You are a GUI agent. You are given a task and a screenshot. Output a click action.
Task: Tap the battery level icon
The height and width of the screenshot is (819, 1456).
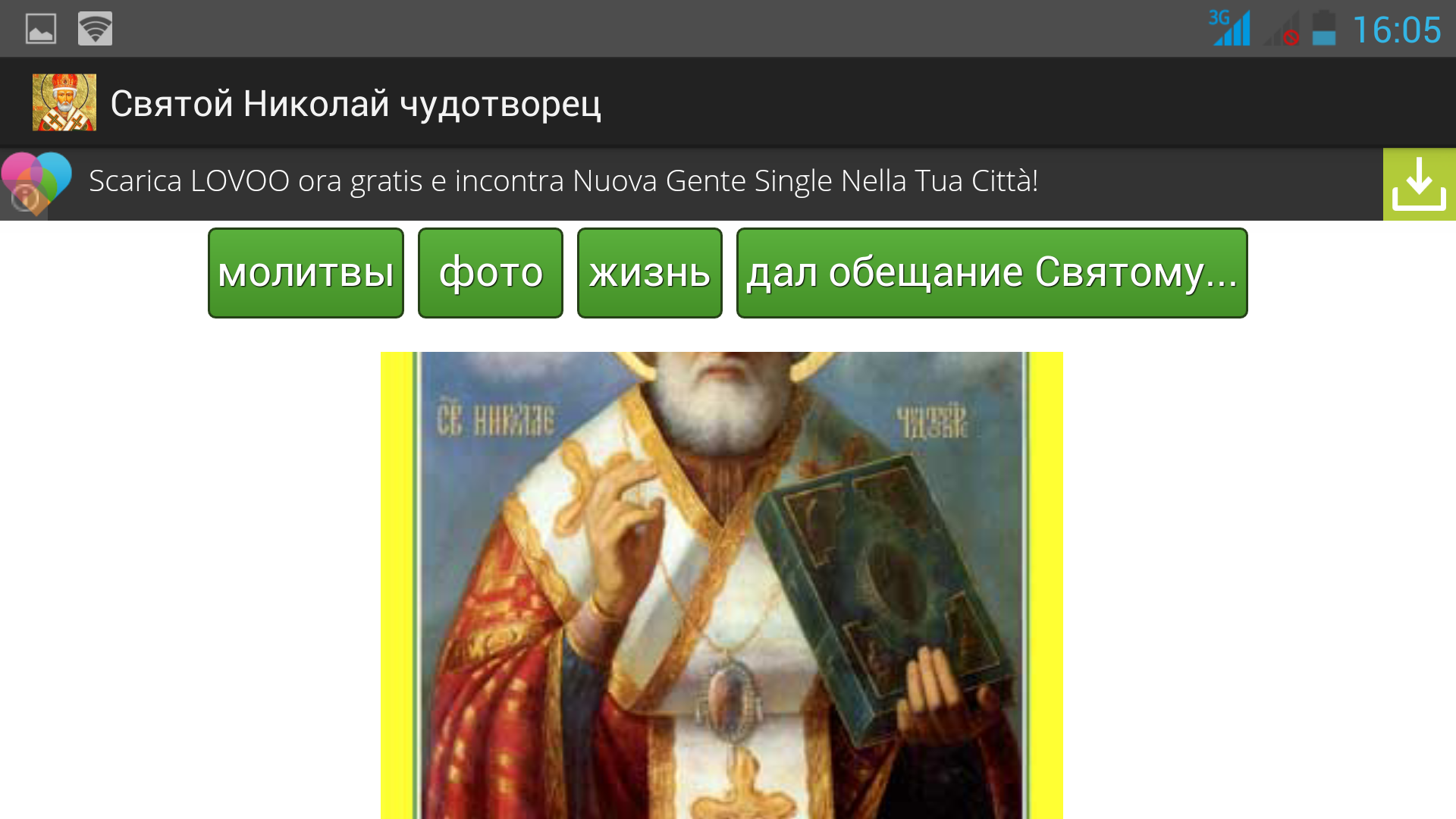(1324, 28)
